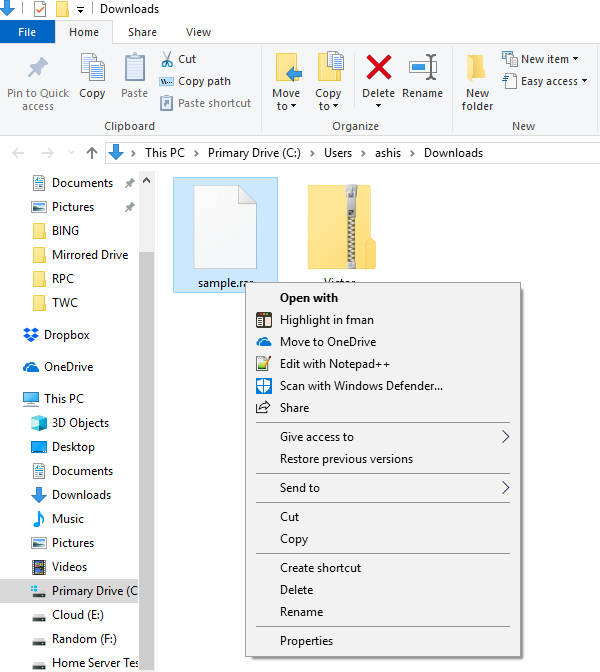
Task: Click the navigation pane scroll-up arrow
Action: (x=147, y=180)
